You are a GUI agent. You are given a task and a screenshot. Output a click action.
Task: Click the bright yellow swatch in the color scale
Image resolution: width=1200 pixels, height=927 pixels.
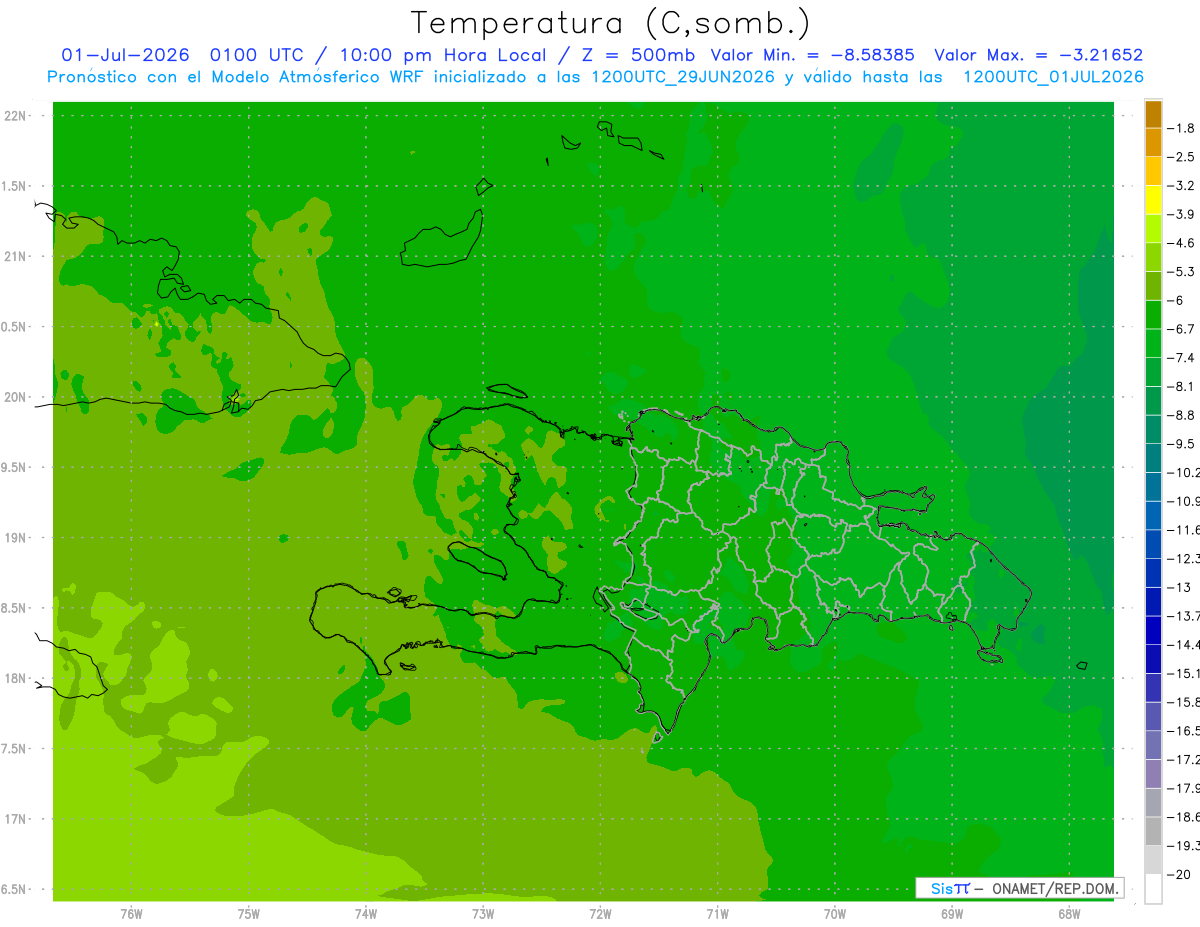tap(1153, 200)
